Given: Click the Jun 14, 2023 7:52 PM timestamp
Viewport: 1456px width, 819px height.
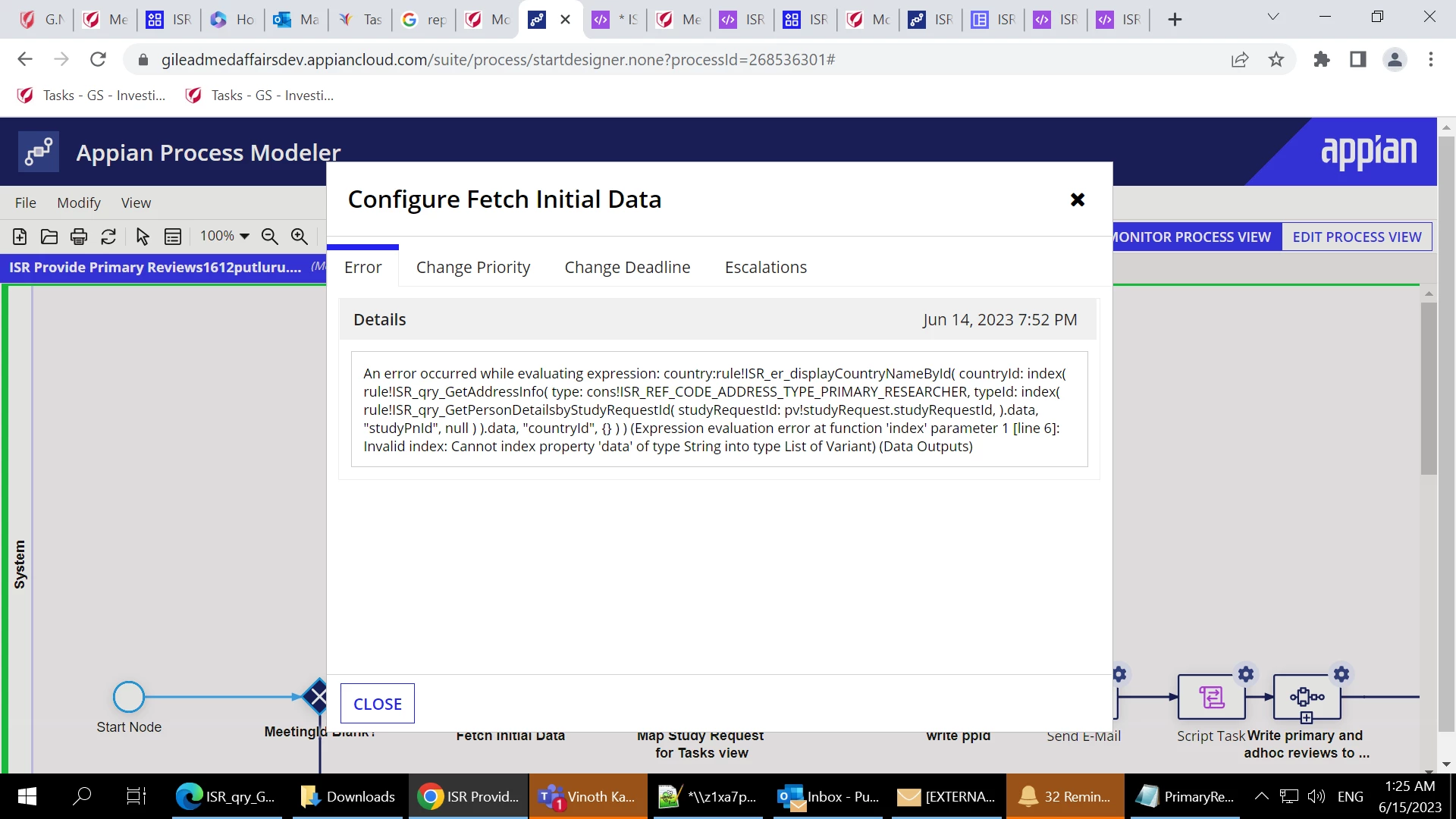Looking at the screenshot, I should (x=999, y=319).
